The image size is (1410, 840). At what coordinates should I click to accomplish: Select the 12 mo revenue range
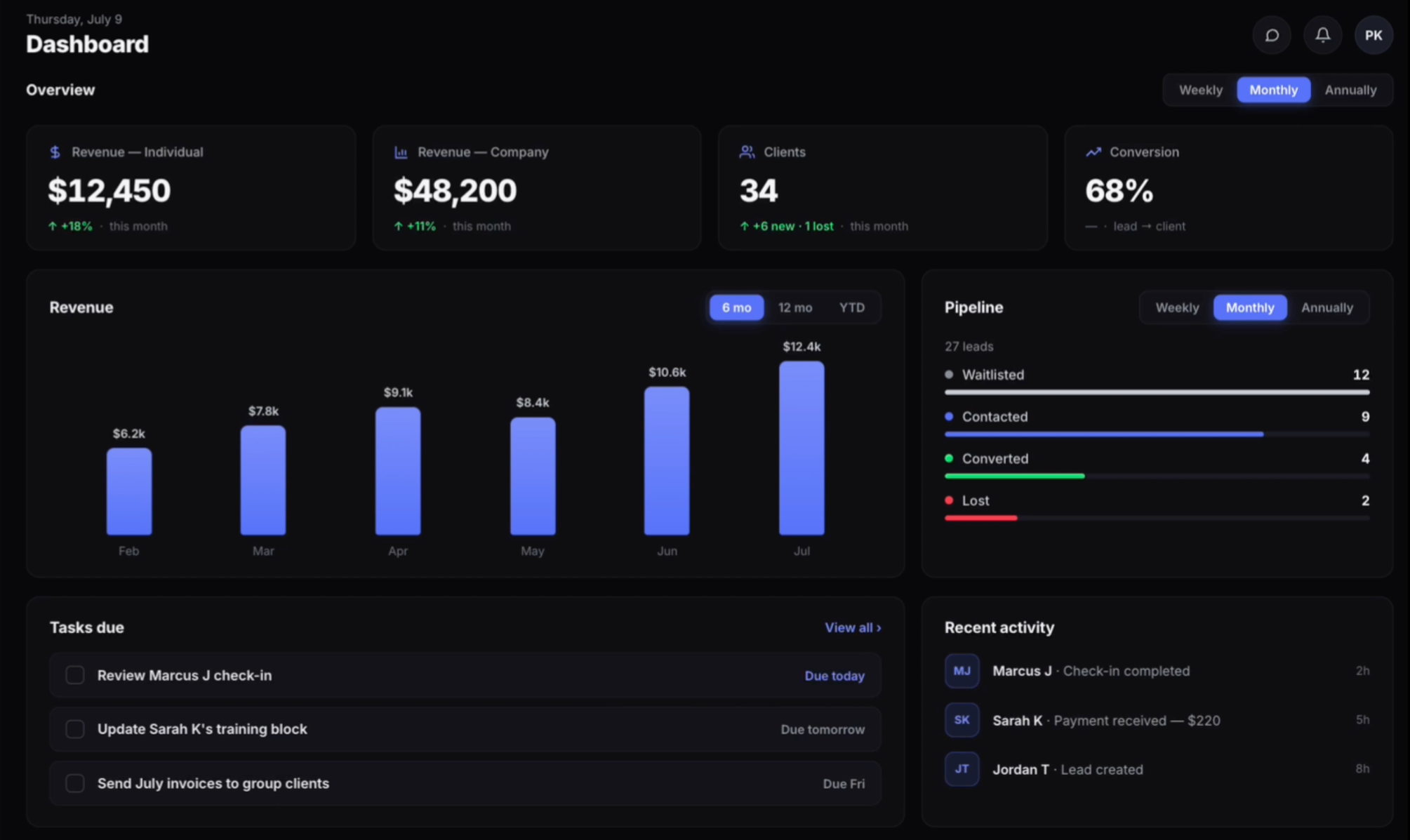[x=795, y=307]
